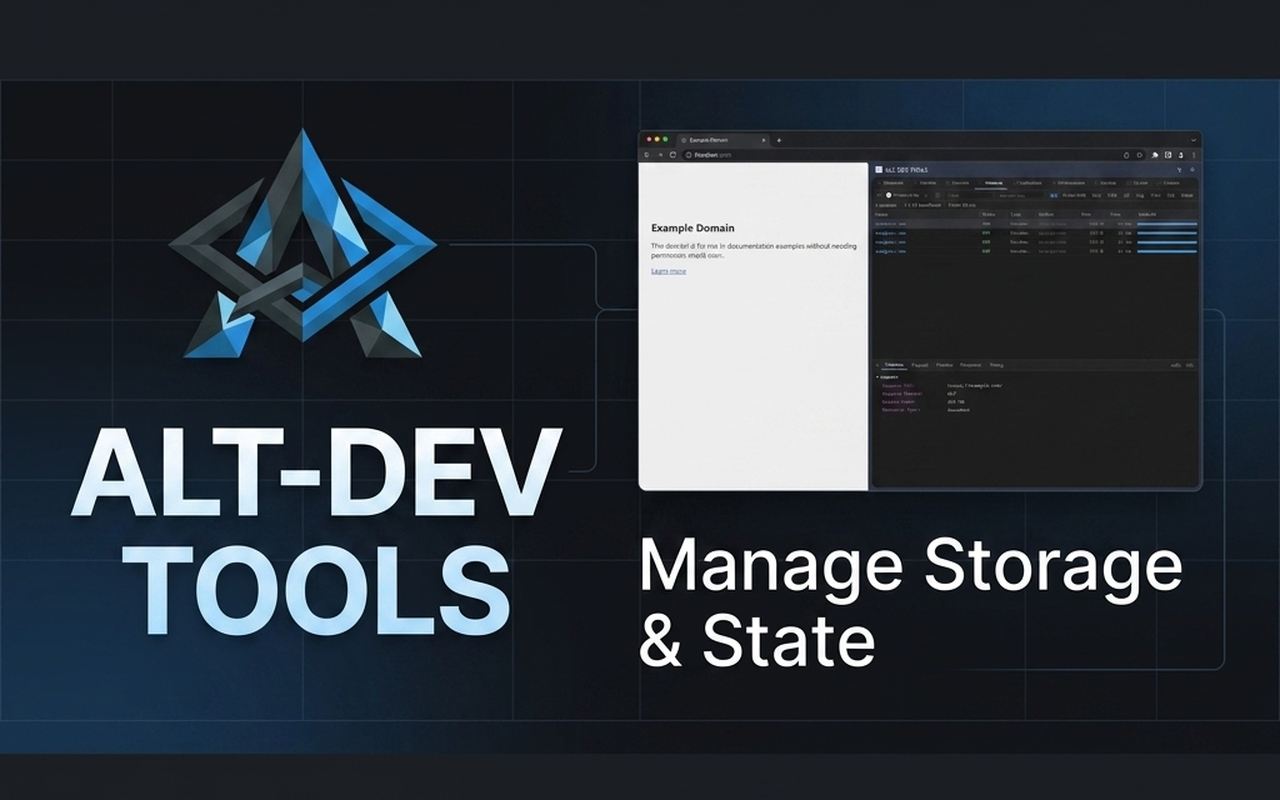Image resolution: width=1280 pixels, height=800 pixels.
Task: Go back using the browser back arrow
Action: pos(647,155)
